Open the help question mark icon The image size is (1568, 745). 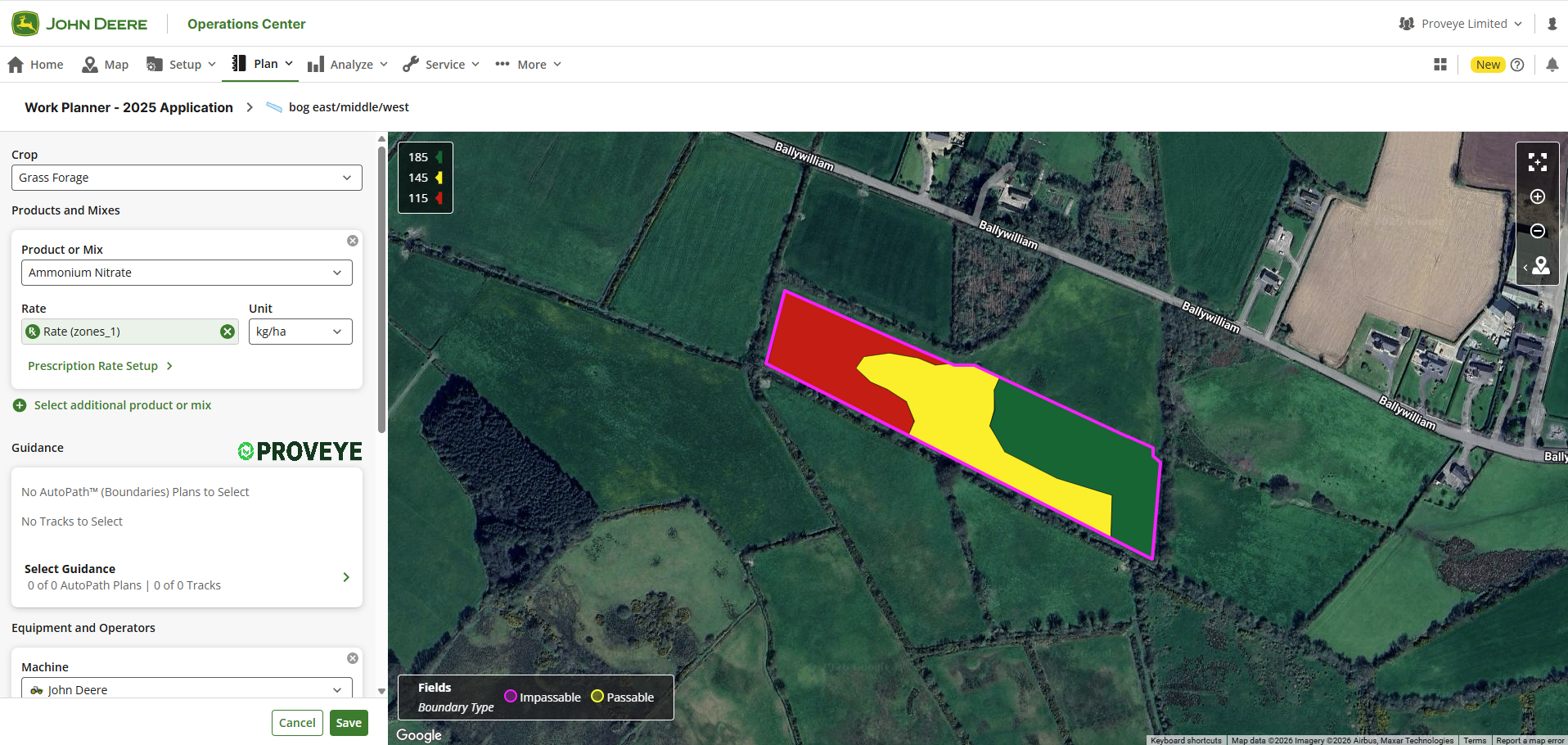pyautogui.click(x=1517, y=65)
